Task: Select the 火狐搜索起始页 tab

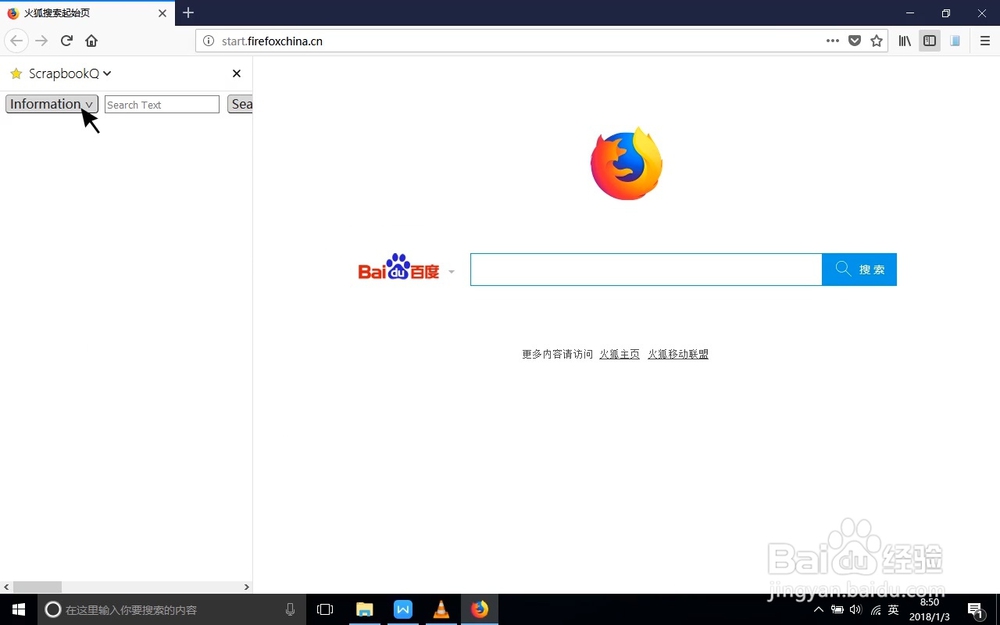Action: pos(87,13)
